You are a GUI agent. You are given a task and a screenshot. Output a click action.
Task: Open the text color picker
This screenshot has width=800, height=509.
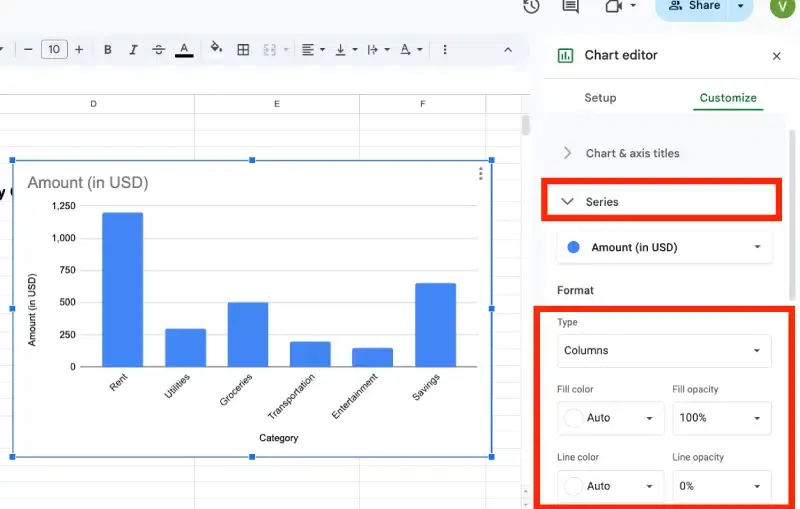coord(184,50)
